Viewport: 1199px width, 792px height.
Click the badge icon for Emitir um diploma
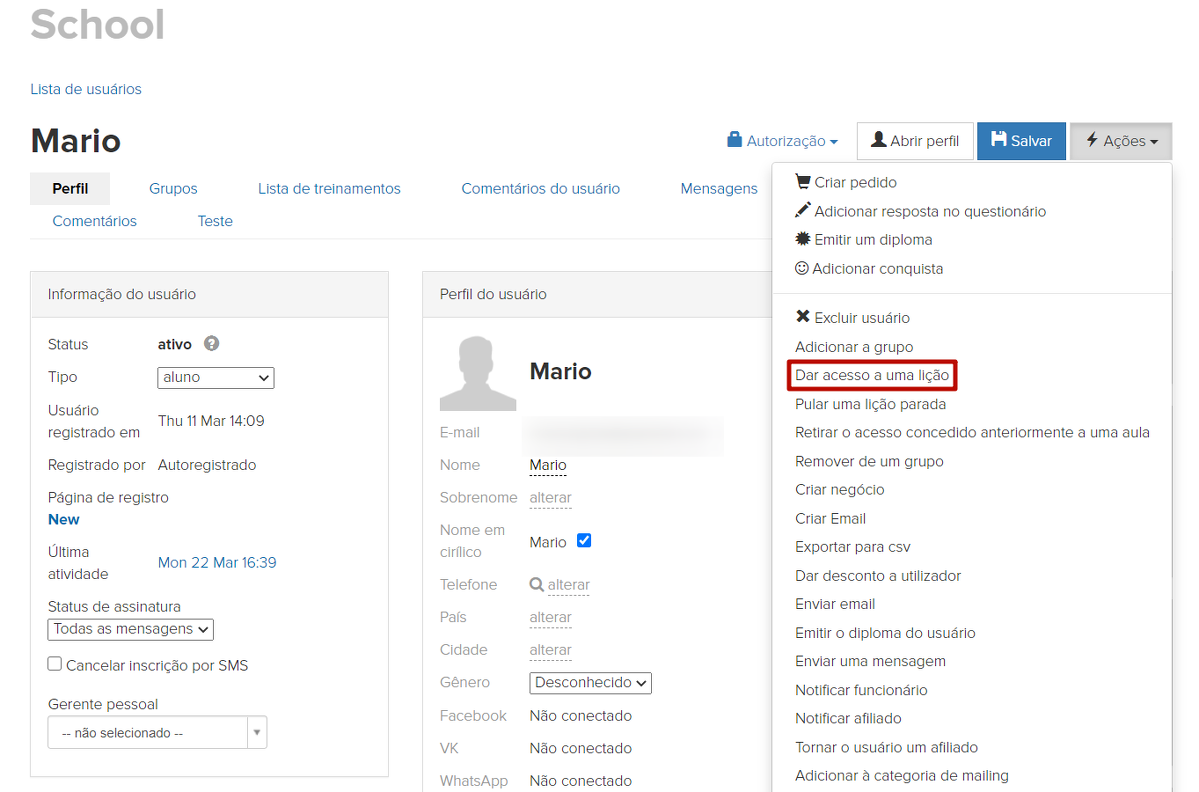click(802, 239)
